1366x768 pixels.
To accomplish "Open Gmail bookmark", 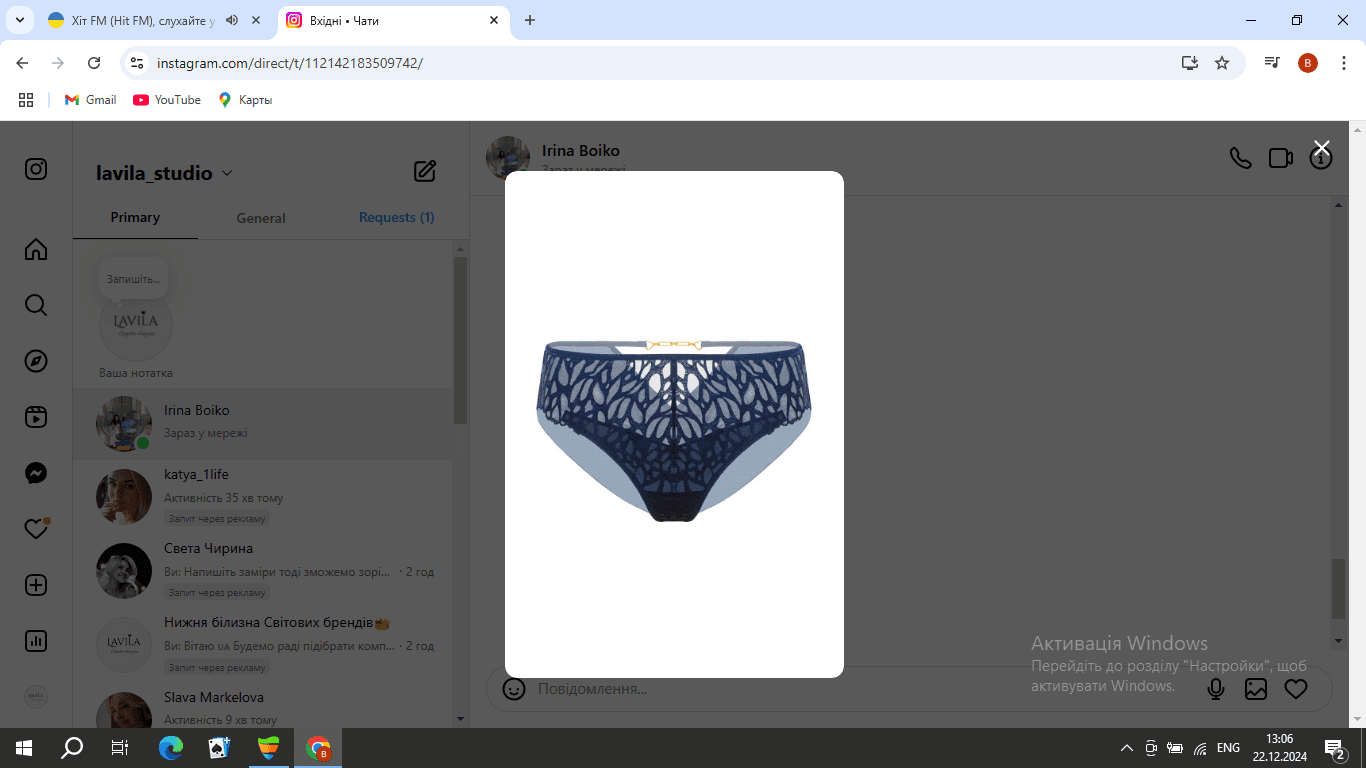I will coord(91,100).
